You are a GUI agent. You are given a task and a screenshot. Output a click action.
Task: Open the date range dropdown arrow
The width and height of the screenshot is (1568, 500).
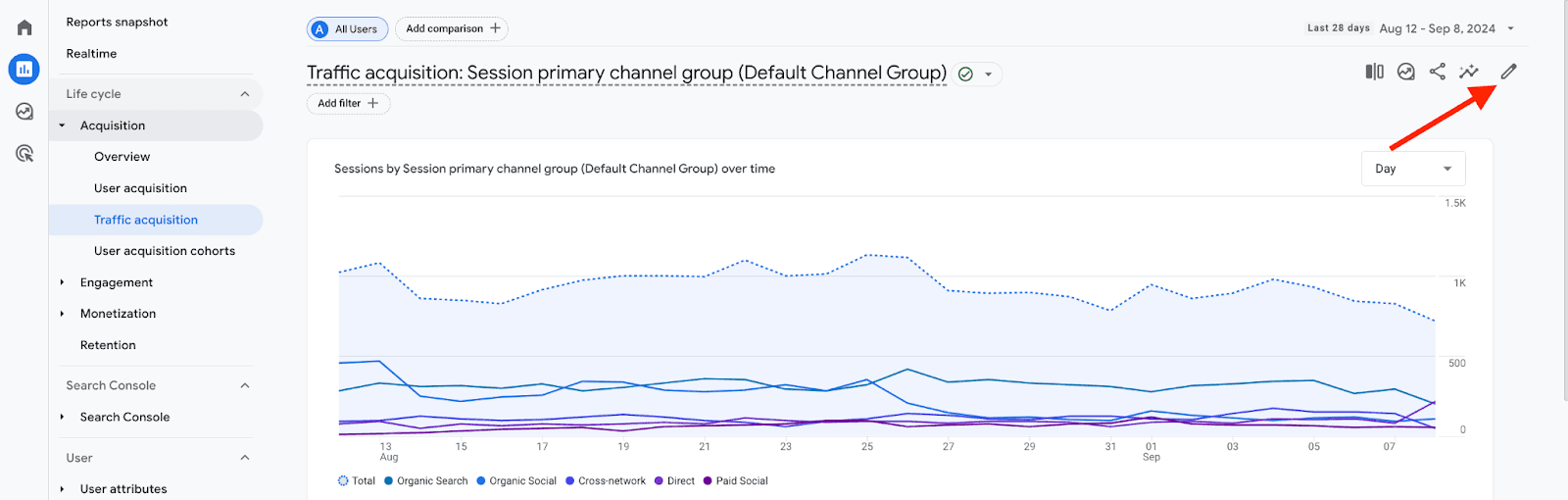coord(1510,28)
